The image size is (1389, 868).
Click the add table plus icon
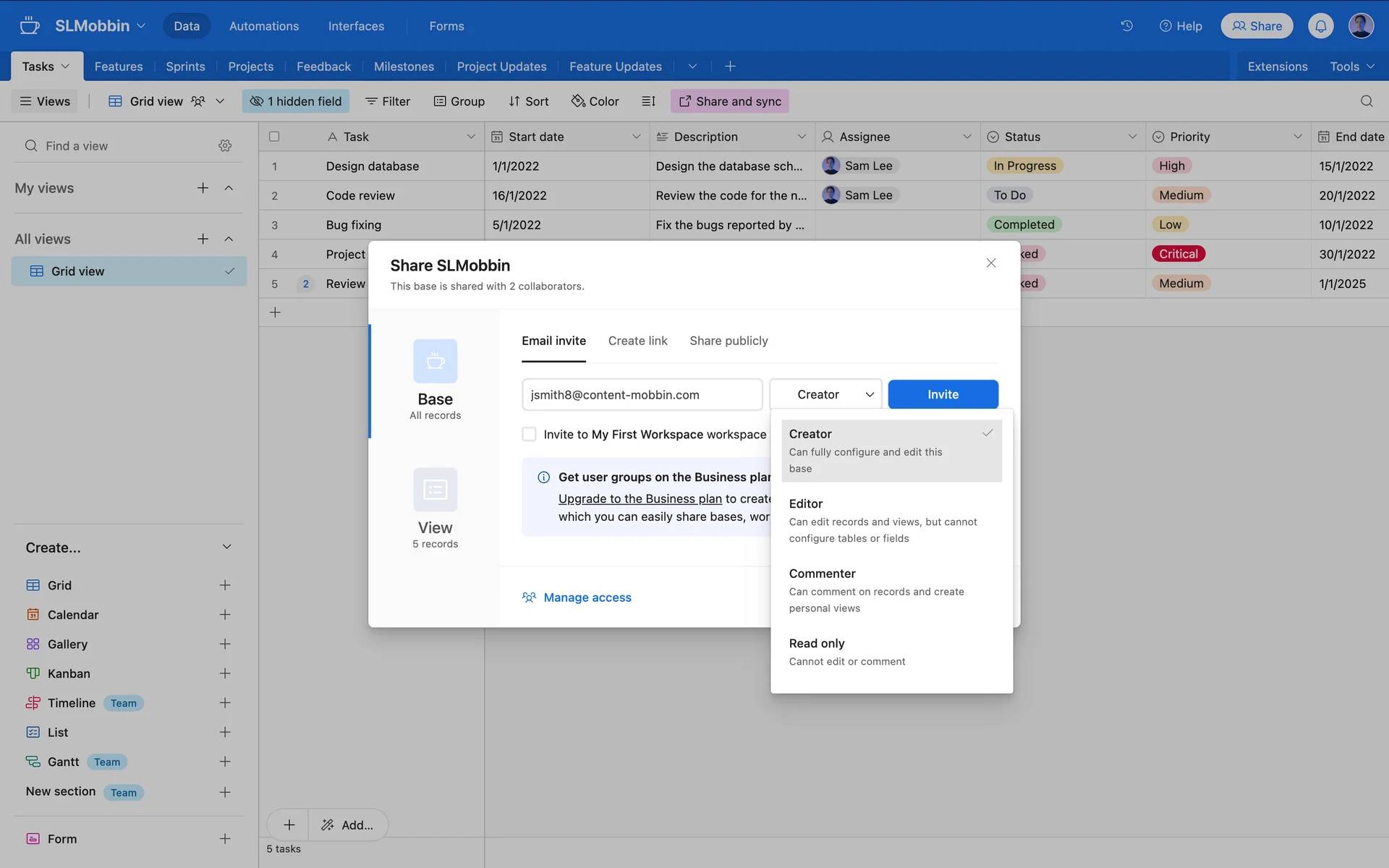click(x=730, y=67)
